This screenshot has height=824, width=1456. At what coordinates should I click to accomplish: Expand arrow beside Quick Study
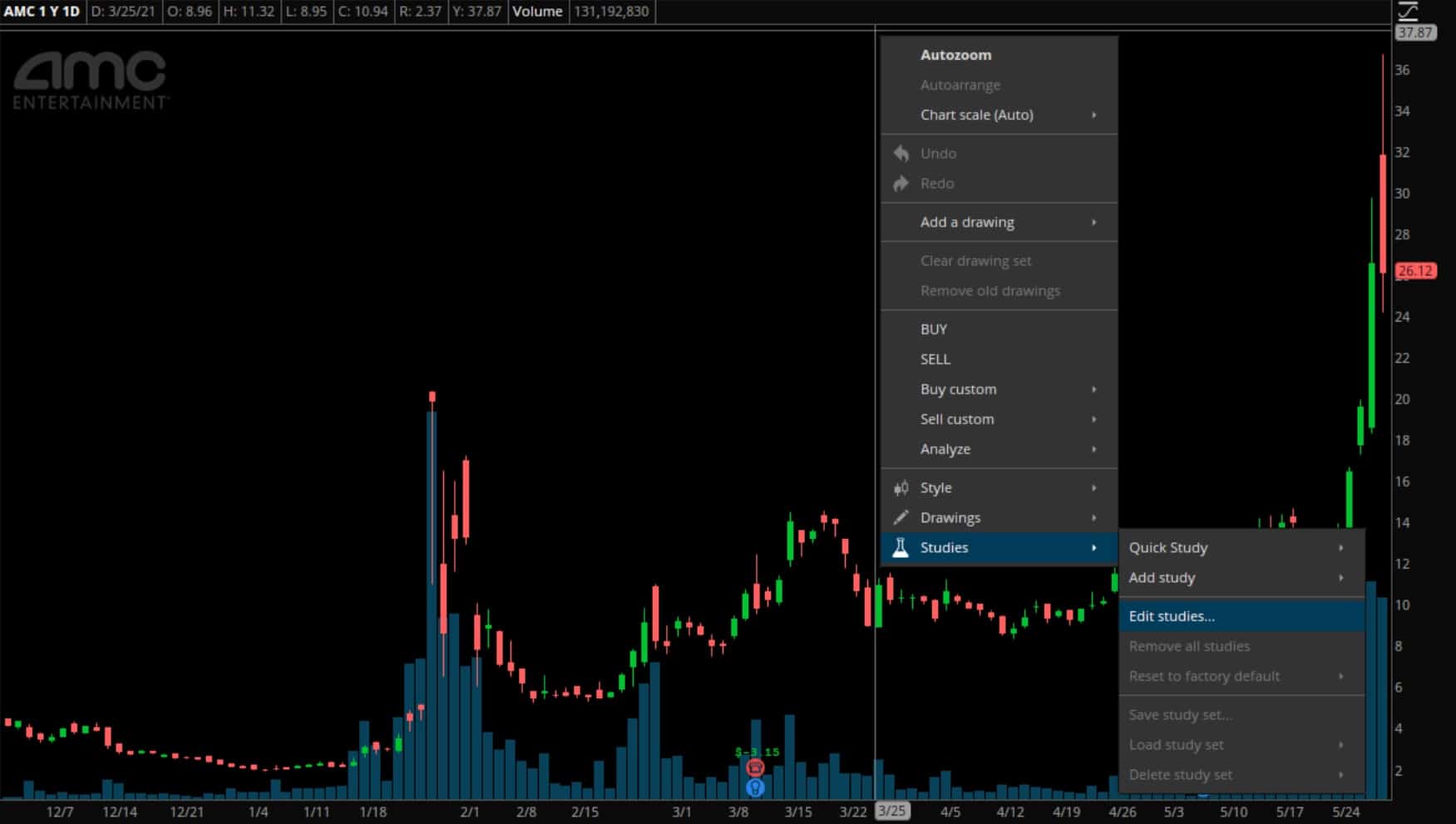(x=1341, y=547)
